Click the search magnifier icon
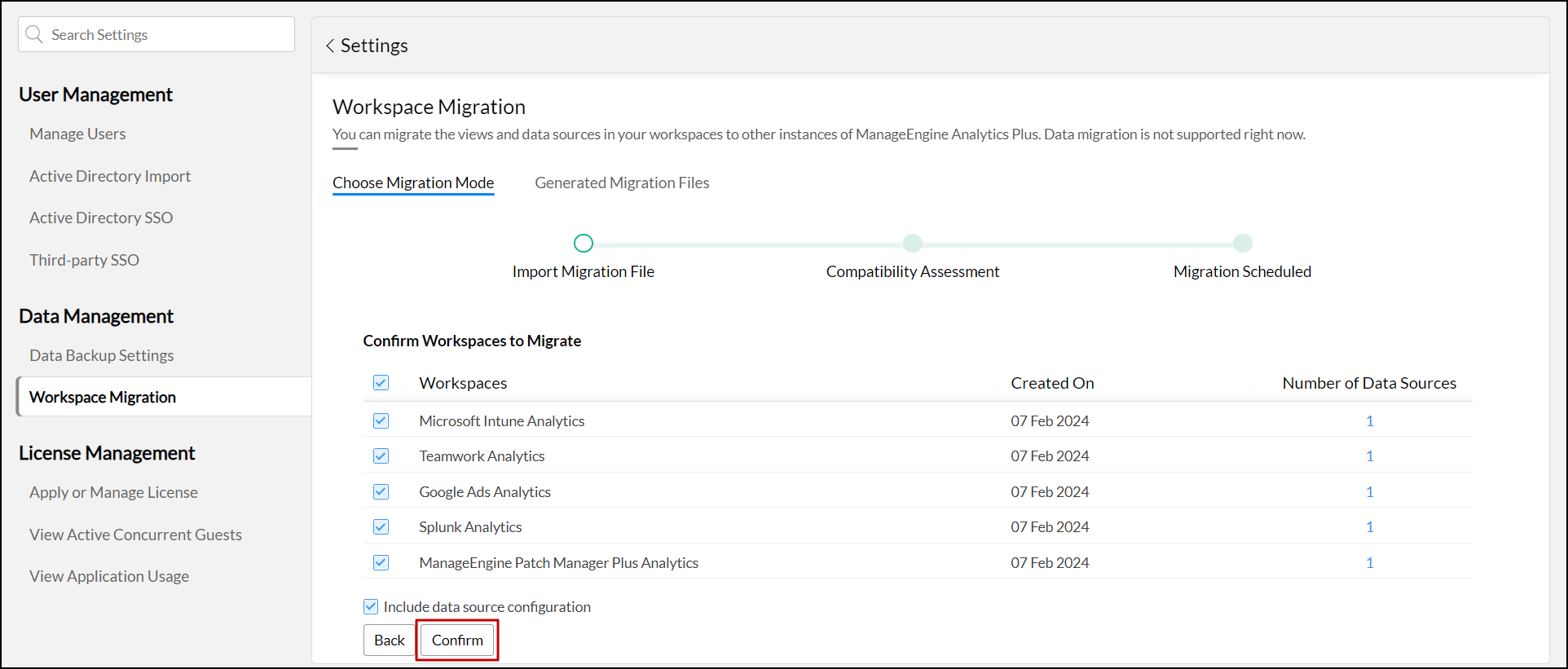1568x669 pixels. 34,34
